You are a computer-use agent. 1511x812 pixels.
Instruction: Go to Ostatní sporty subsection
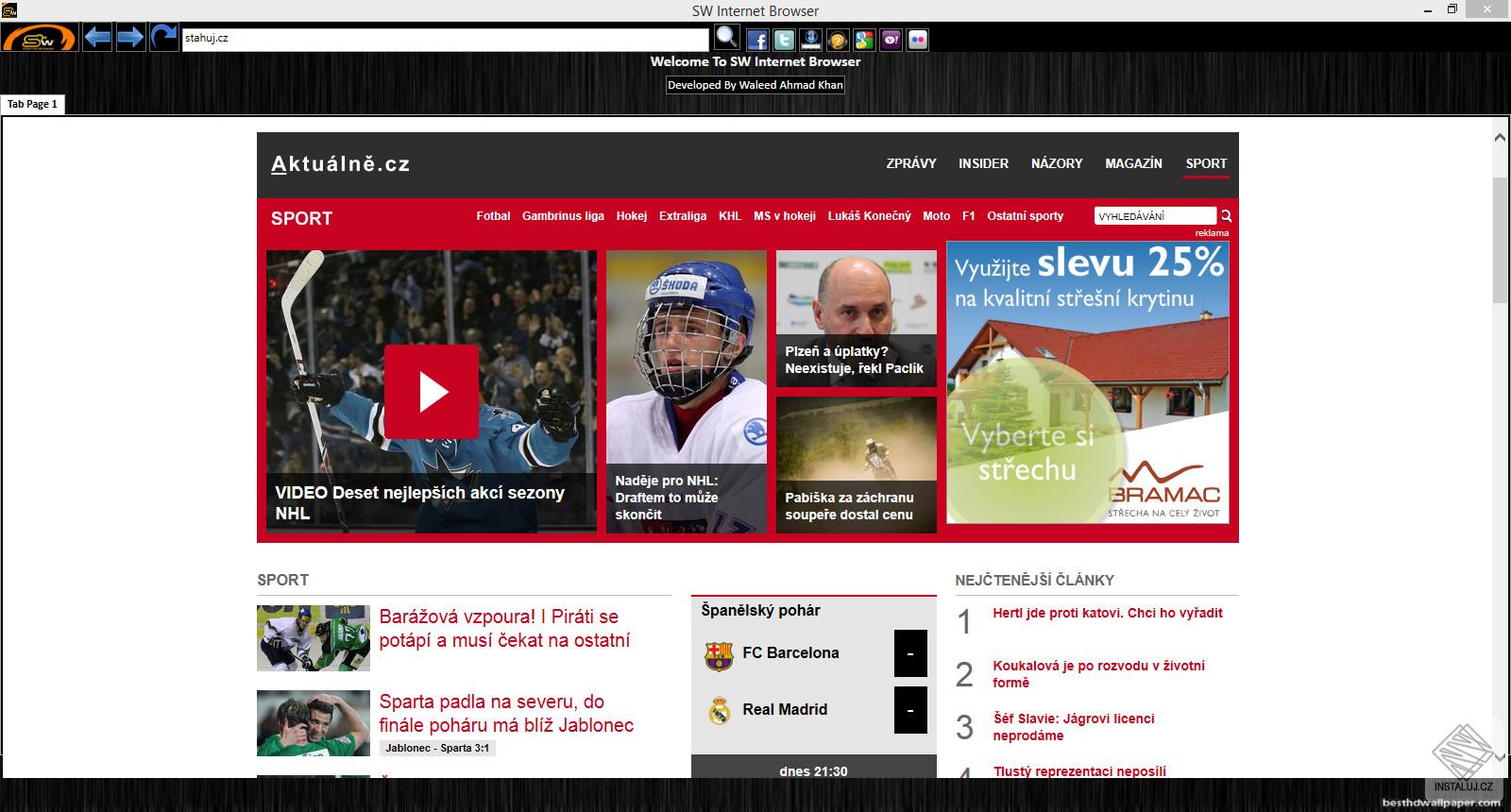pyautogui.click(x=1026, y=216)
